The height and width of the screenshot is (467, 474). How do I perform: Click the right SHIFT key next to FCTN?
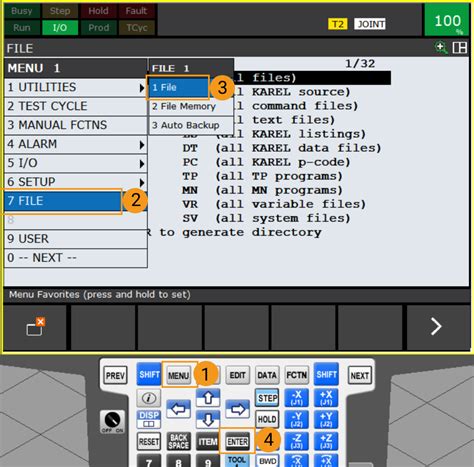pyautogui.click(x=326, y=374)
